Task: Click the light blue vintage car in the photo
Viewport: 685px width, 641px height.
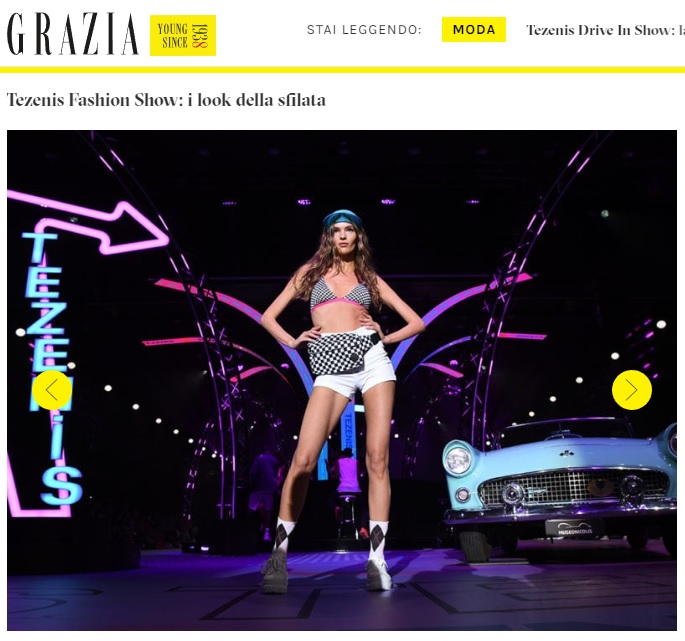Action: (x=561, y=485)
